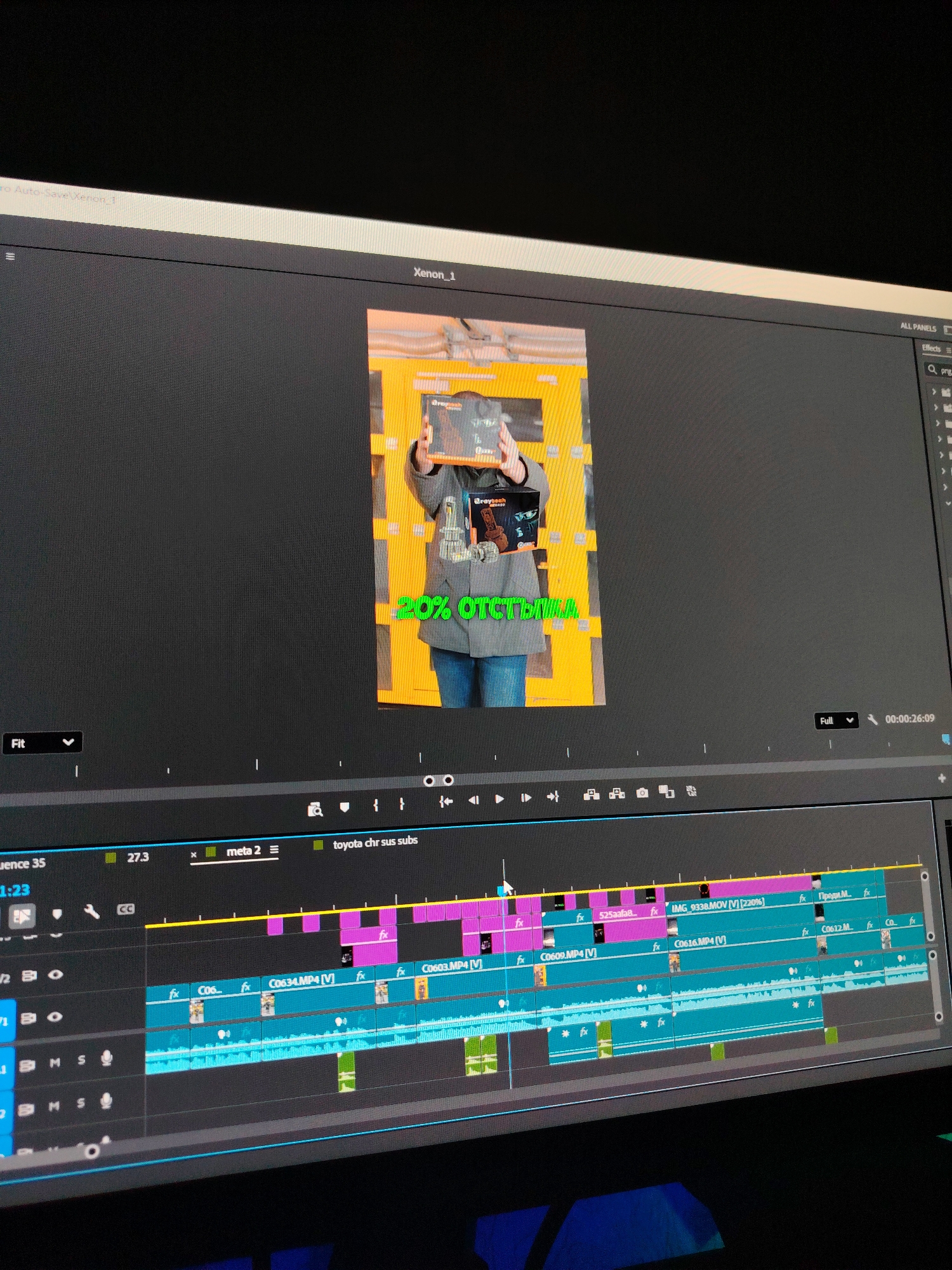The image size is (952, 1270).
Task: Click the Extract button
Action: [x=617, y=793]
